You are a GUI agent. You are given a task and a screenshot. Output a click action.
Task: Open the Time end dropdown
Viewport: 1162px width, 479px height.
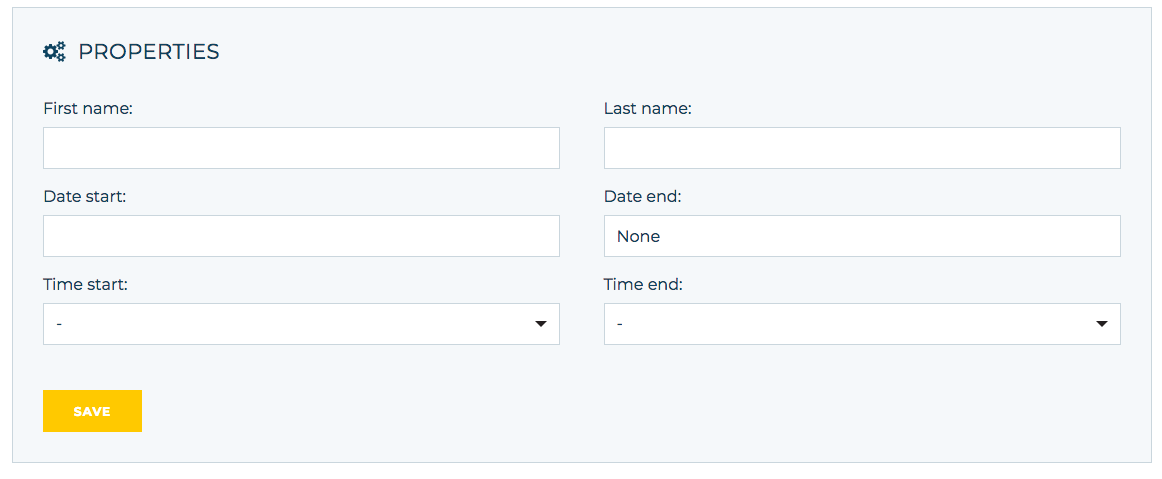pyautogui.click(x=862, y=324)
